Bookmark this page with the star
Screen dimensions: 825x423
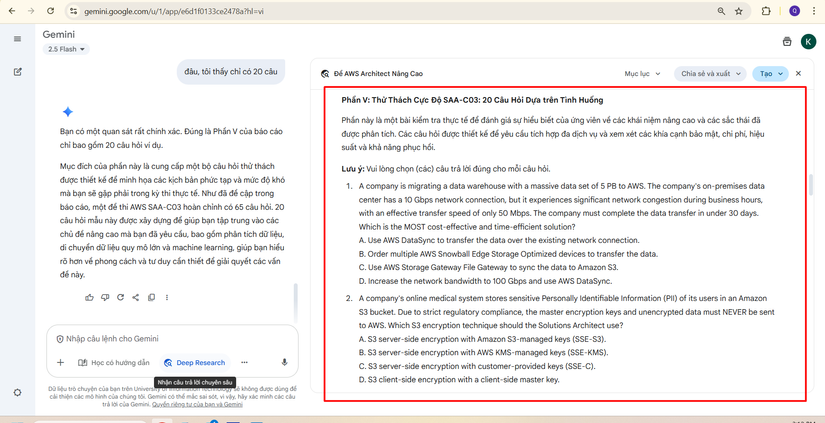coord(739,11)
